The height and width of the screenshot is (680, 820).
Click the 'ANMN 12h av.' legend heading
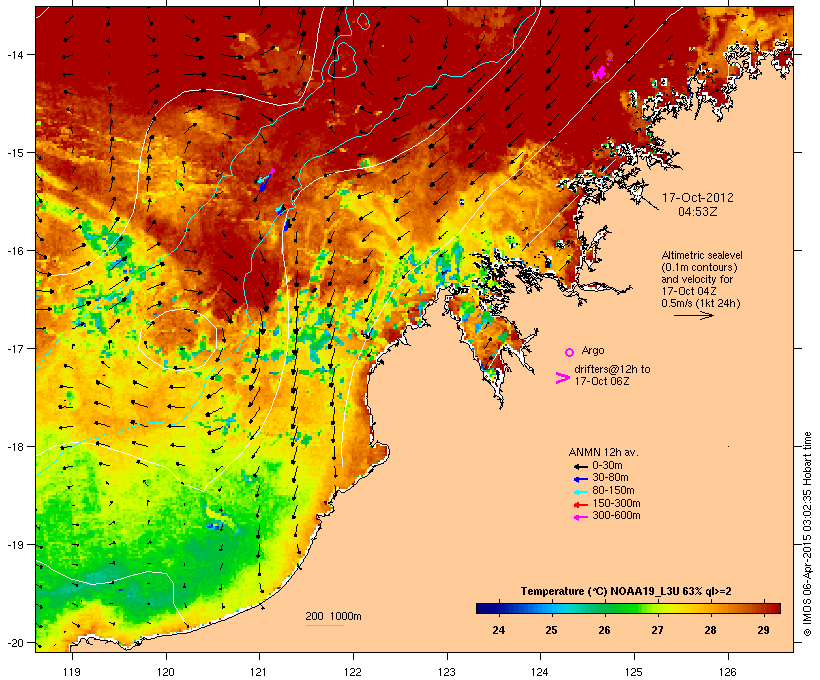(x=603, y=452)
